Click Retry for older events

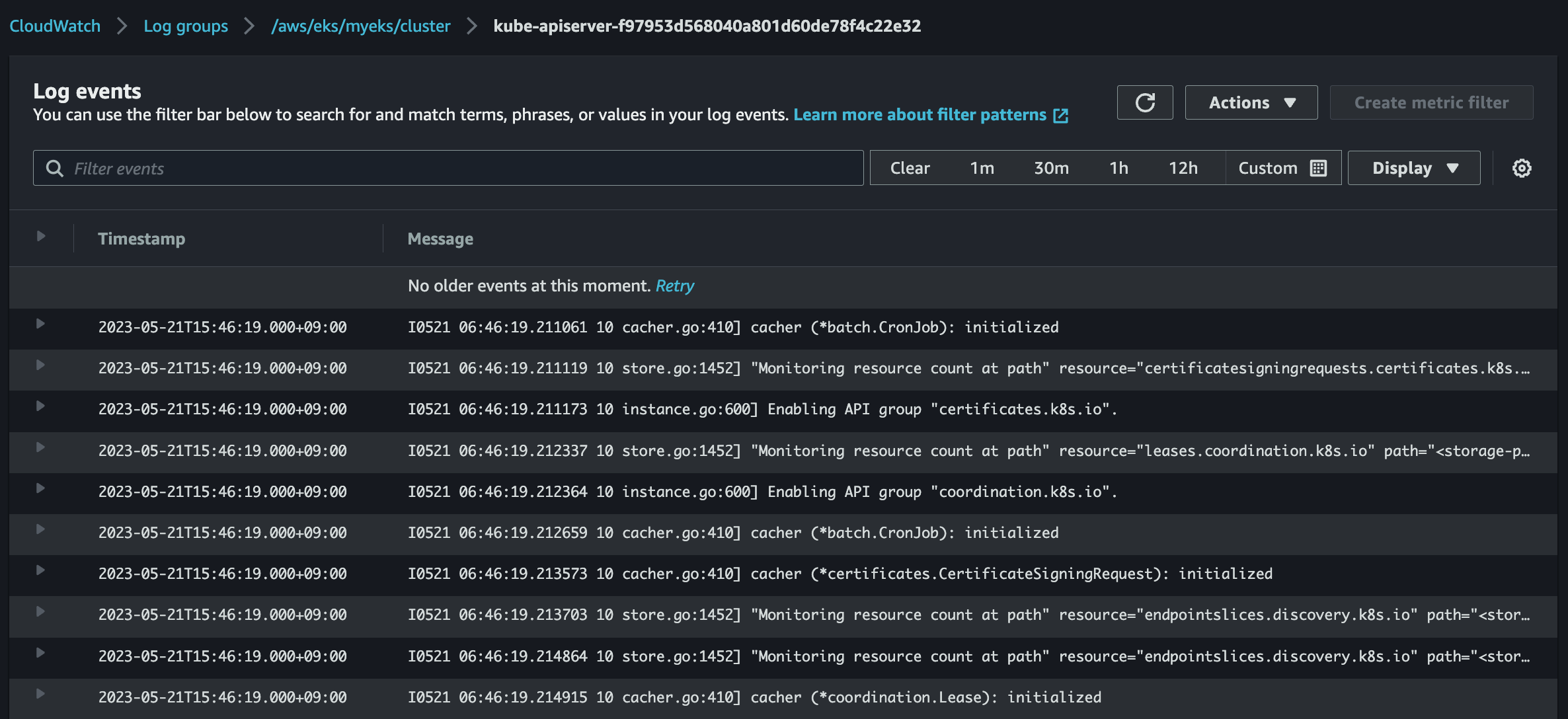[674, 285]
